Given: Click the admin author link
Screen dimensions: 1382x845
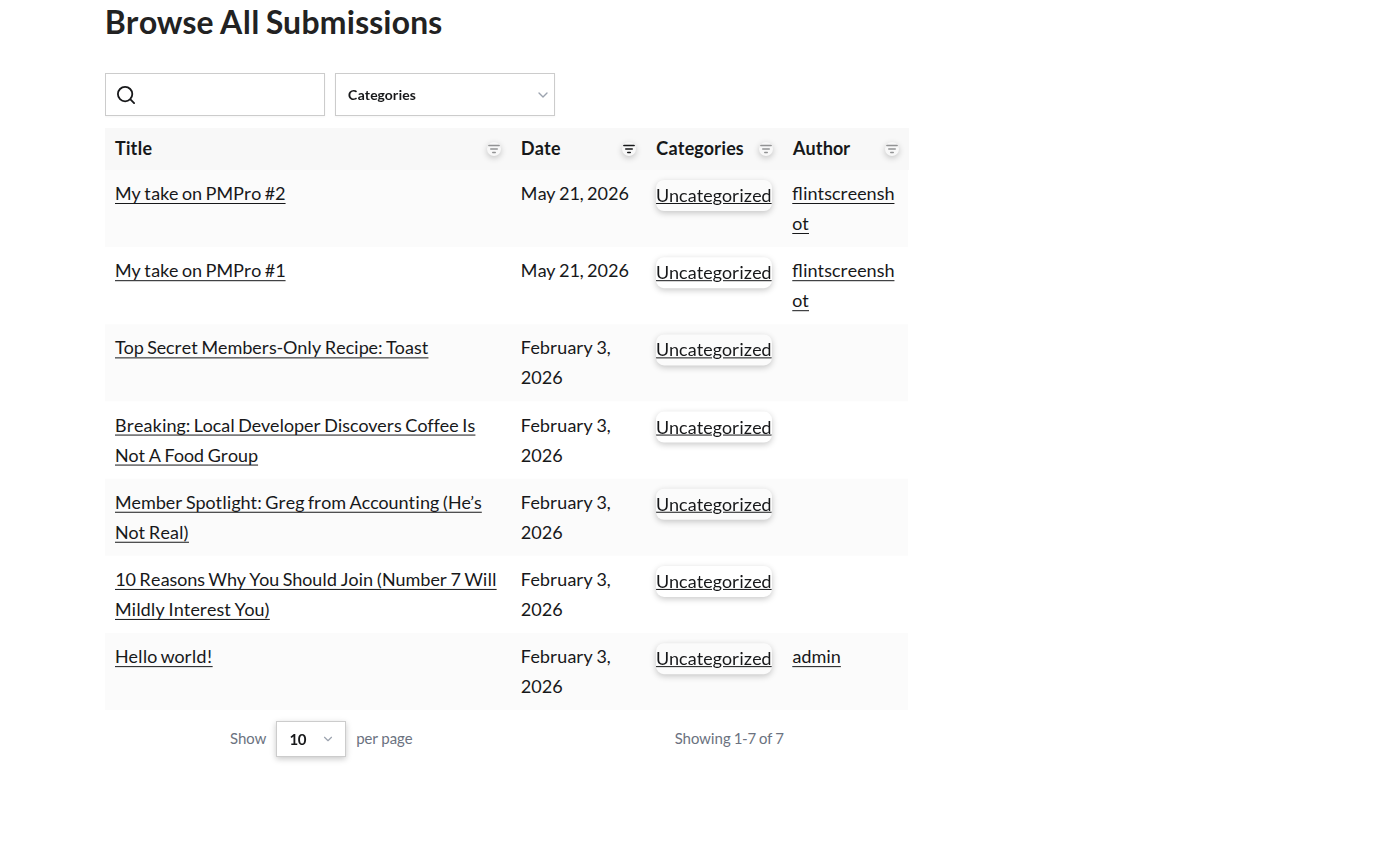Looking at the screenshot, I should (x=816, y=657).
